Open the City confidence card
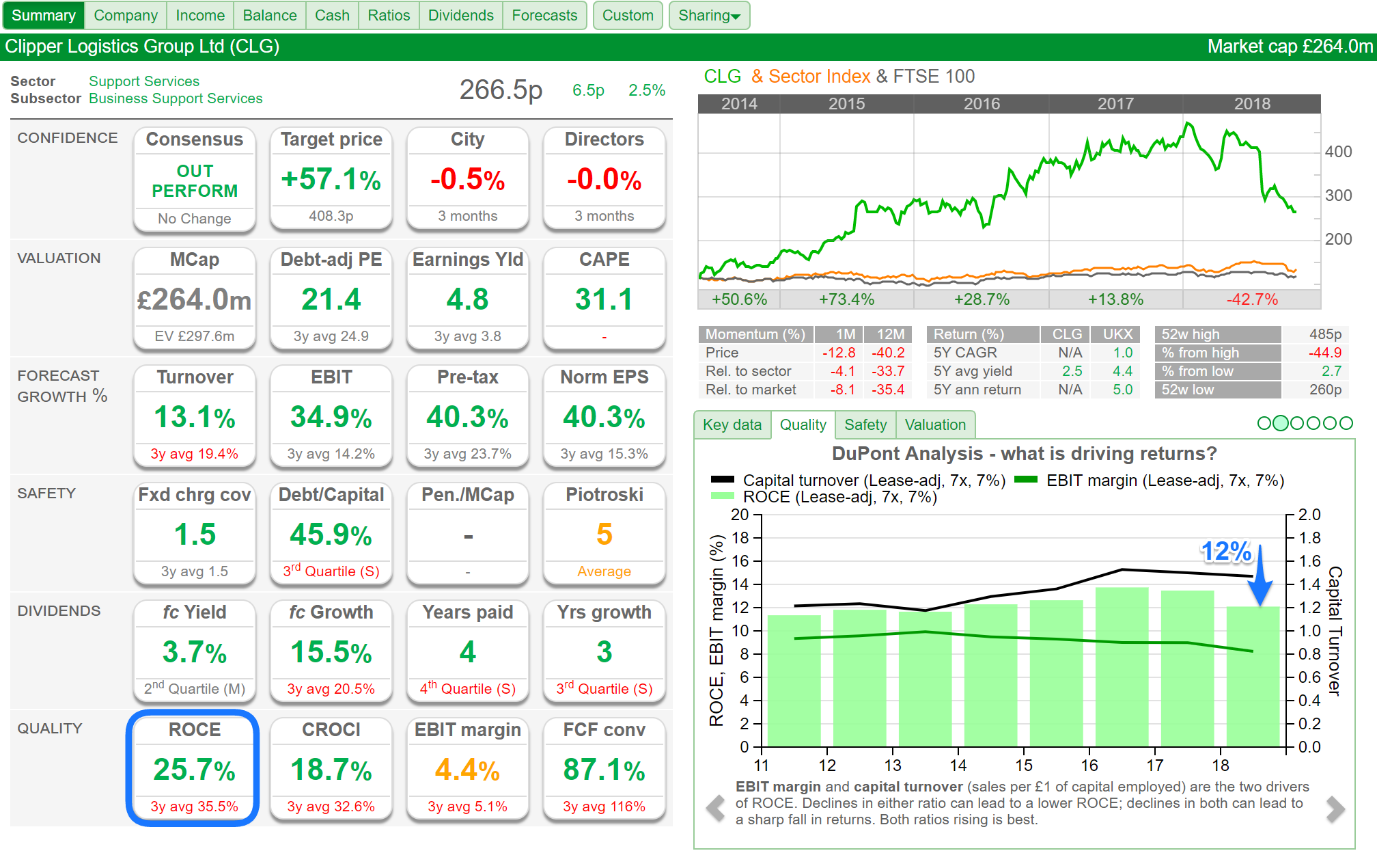The image size is (1377, 853). (467, 180)
